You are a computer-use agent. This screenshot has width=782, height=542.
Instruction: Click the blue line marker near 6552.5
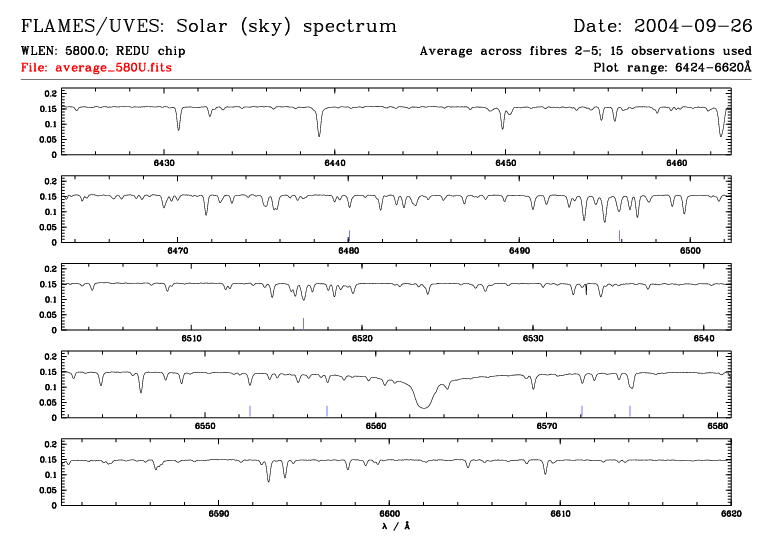point(250,411)
